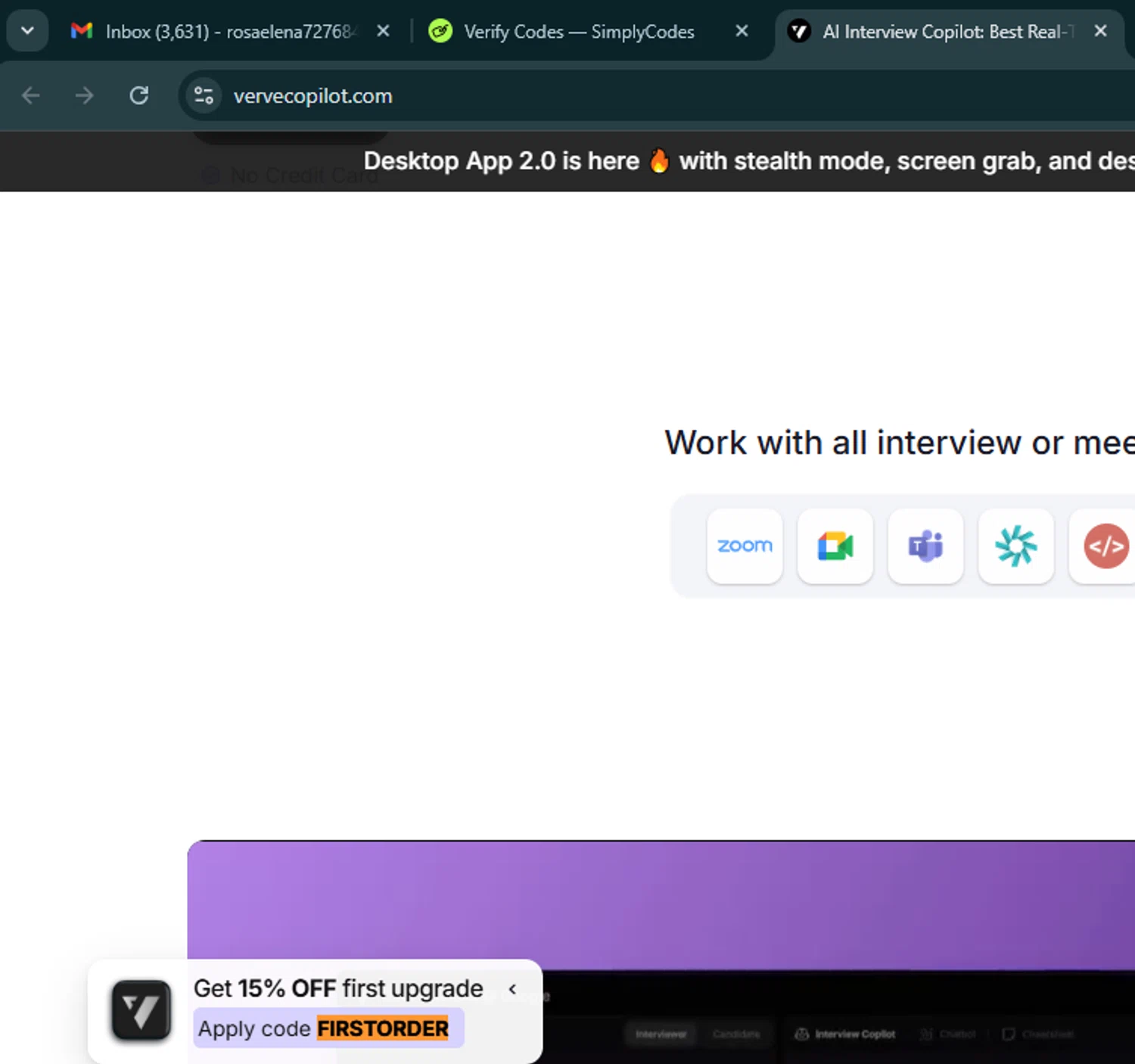Screen dimensions: 1135x1064
Task: Click the Google Meet platform icon
Action: [x=835, y=546]
